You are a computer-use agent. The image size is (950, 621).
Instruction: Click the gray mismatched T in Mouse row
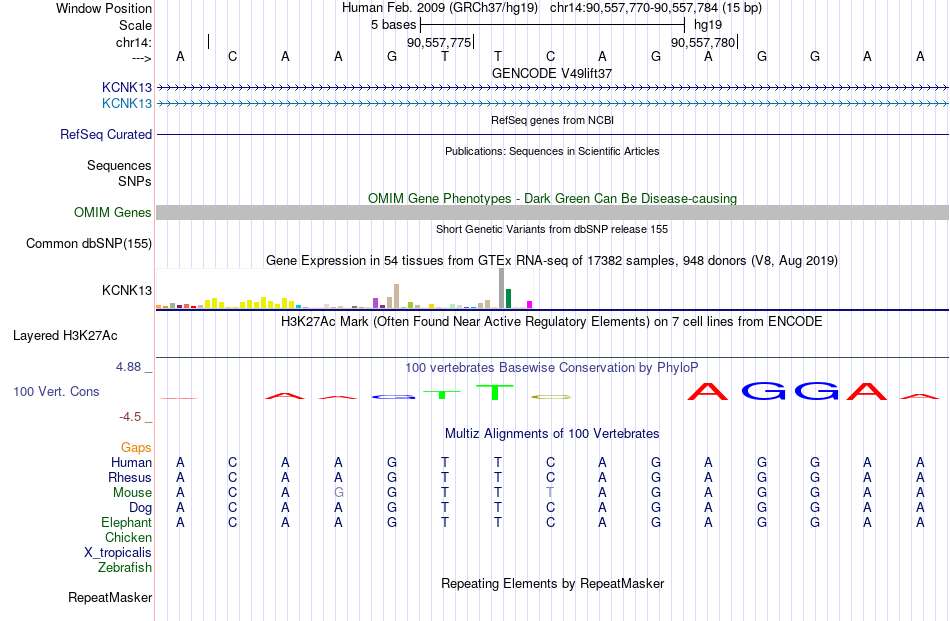[550, 493]
